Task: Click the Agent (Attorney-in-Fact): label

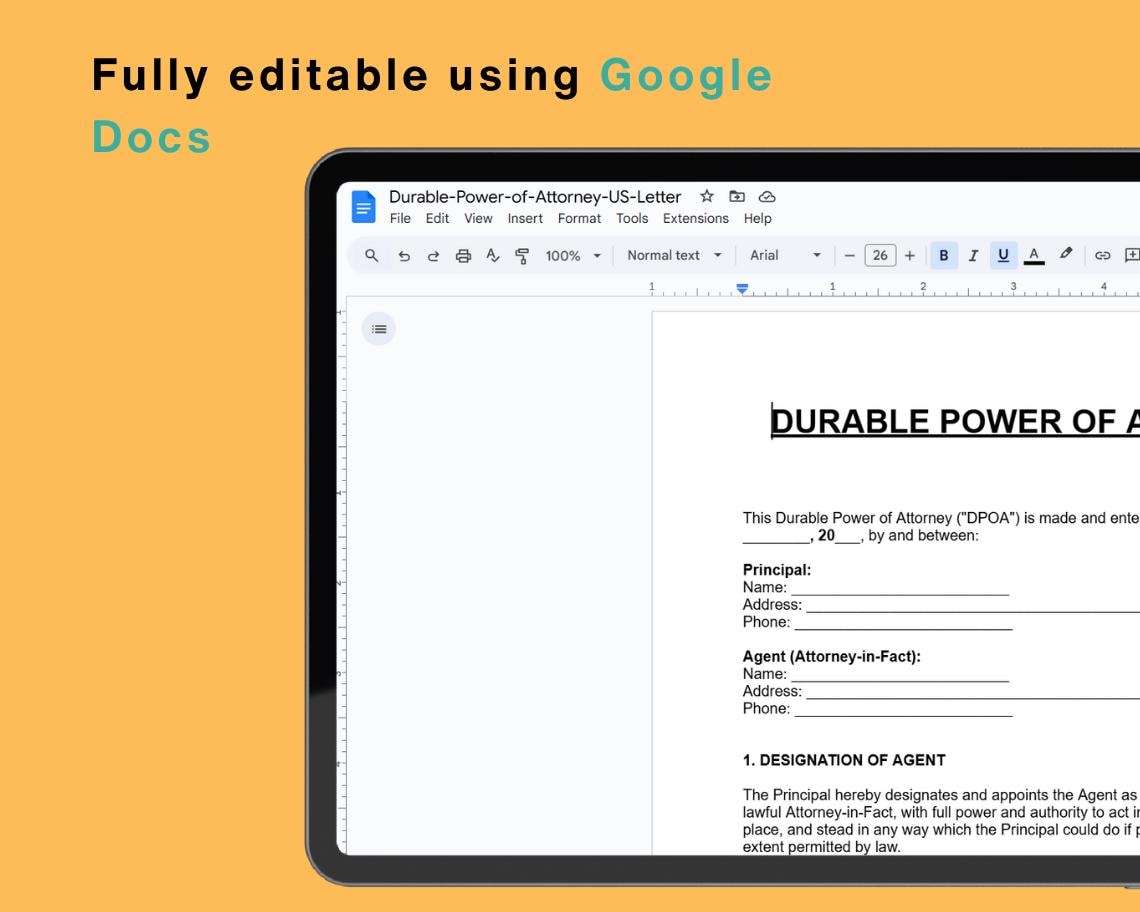Action: (832, 656)
